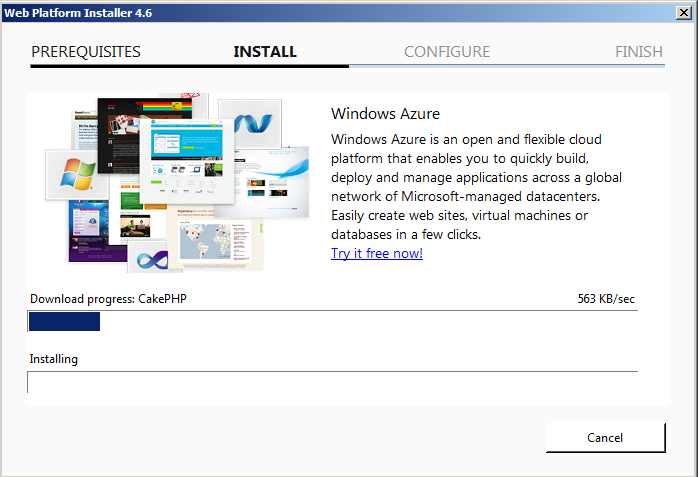Select the FINISH step label
This screenshot has height=477, width=698.
(639, 52)
